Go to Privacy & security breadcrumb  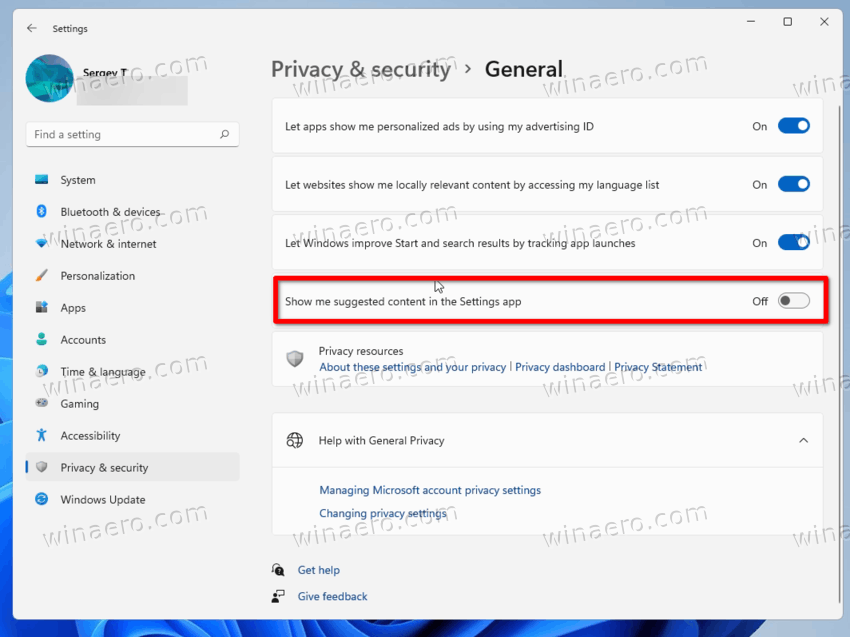[360, 69]
